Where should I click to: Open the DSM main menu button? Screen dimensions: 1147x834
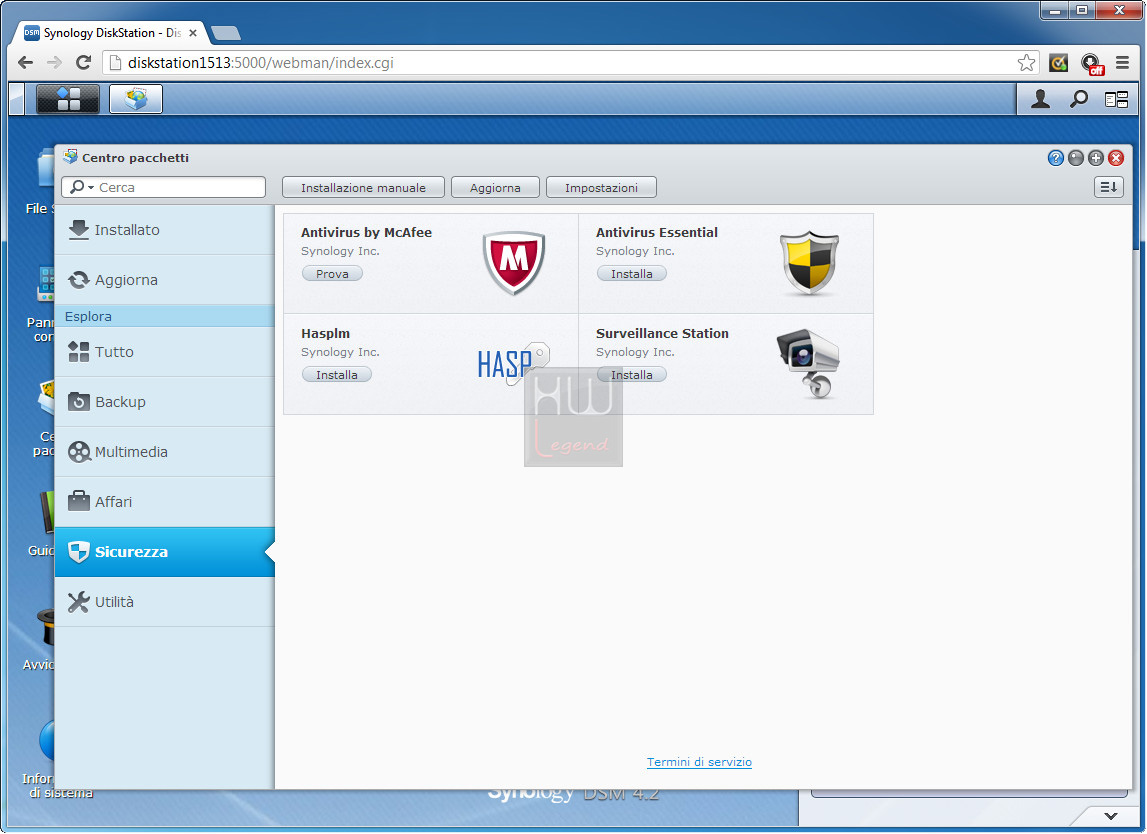pyautogui.click(x=67, y=99)
